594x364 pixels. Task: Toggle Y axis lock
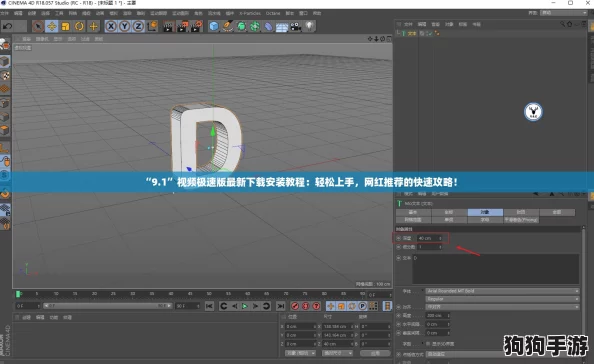pyautogui.click(x=124, y=26)
